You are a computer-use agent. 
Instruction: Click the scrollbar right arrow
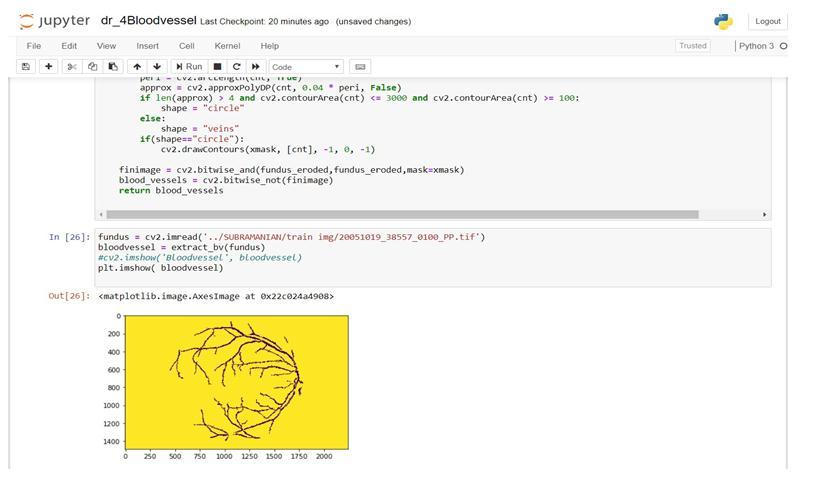(x=764, y=215)
